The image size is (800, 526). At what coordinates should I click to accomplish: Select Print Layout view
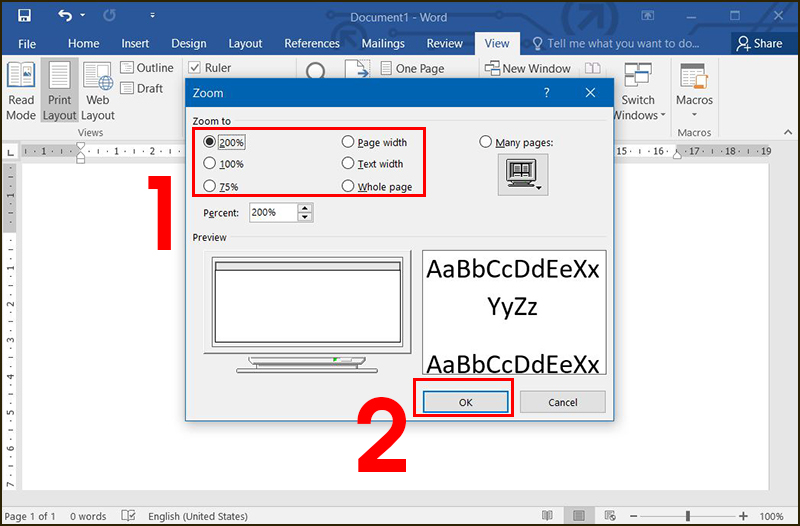pyautogui.click(x=59, y=91)
